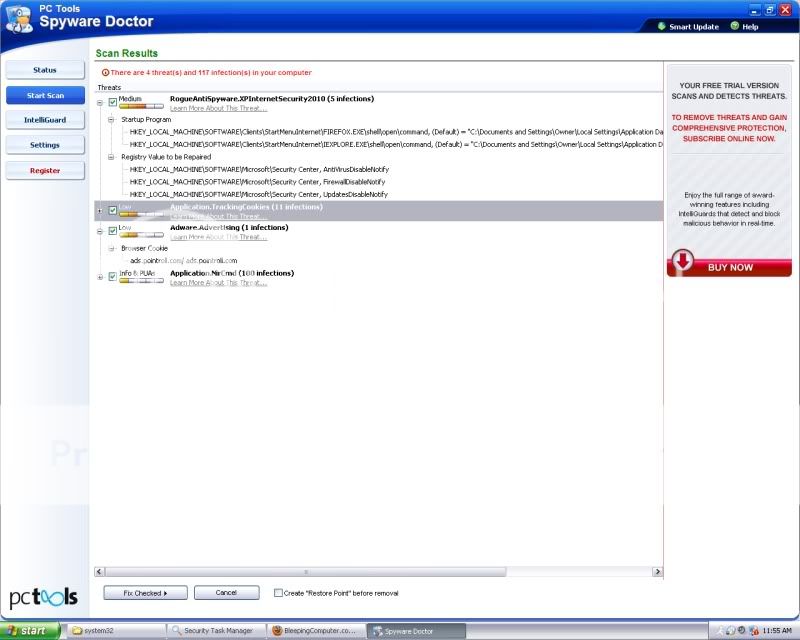Collapse the RogueAntiSpyware threat node
The height and width of the screenshot is (640, 800).
click(x=100, y=103)
